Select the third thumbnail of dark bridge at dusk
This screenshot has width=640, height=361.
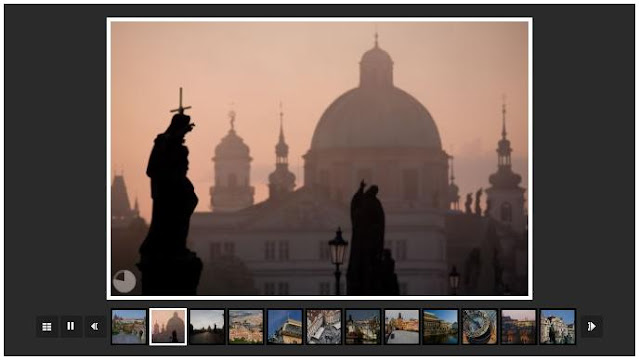click(x=207, y=327)
